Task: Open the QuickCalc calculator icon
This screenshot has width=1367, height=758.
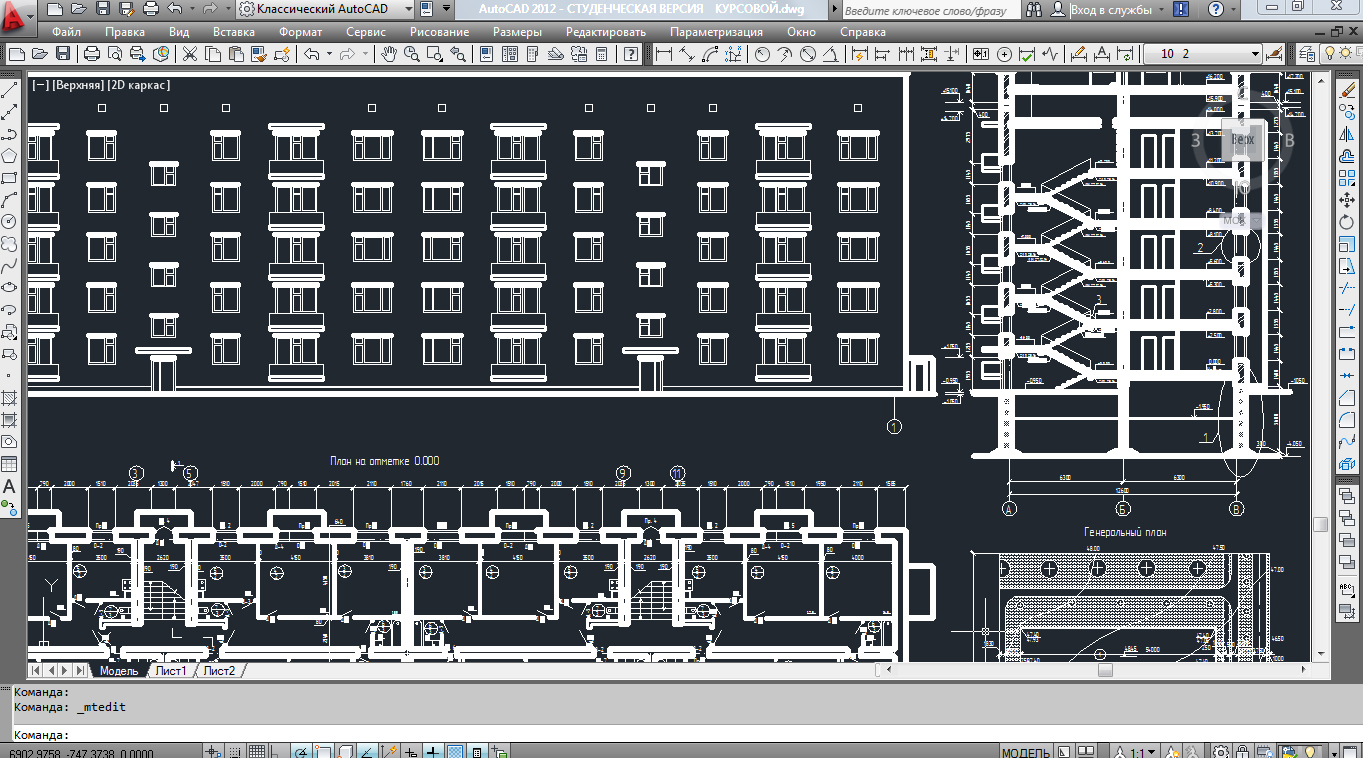Action: point(602,54)
